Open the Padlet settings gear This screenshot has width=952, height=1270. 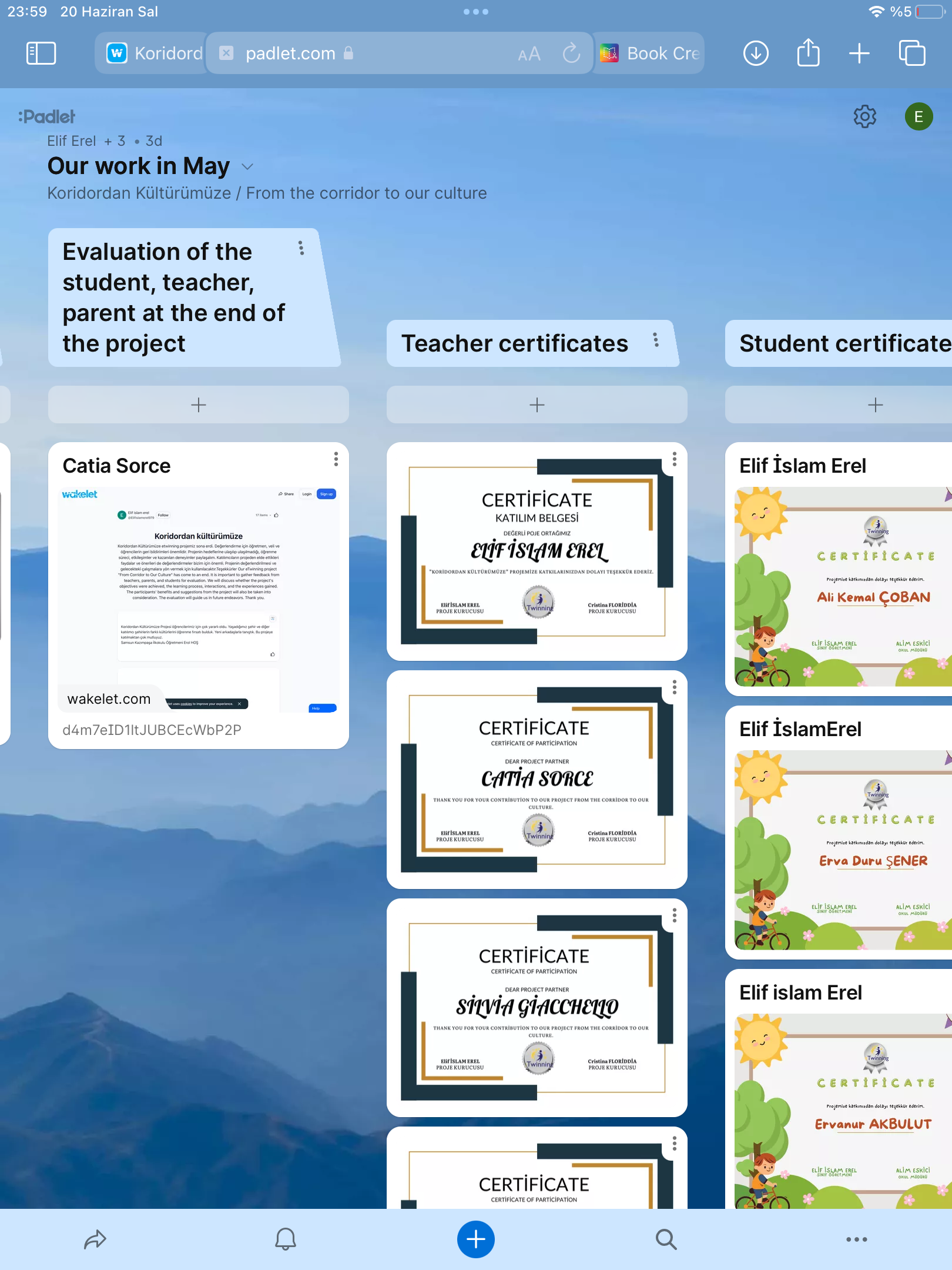864,117
